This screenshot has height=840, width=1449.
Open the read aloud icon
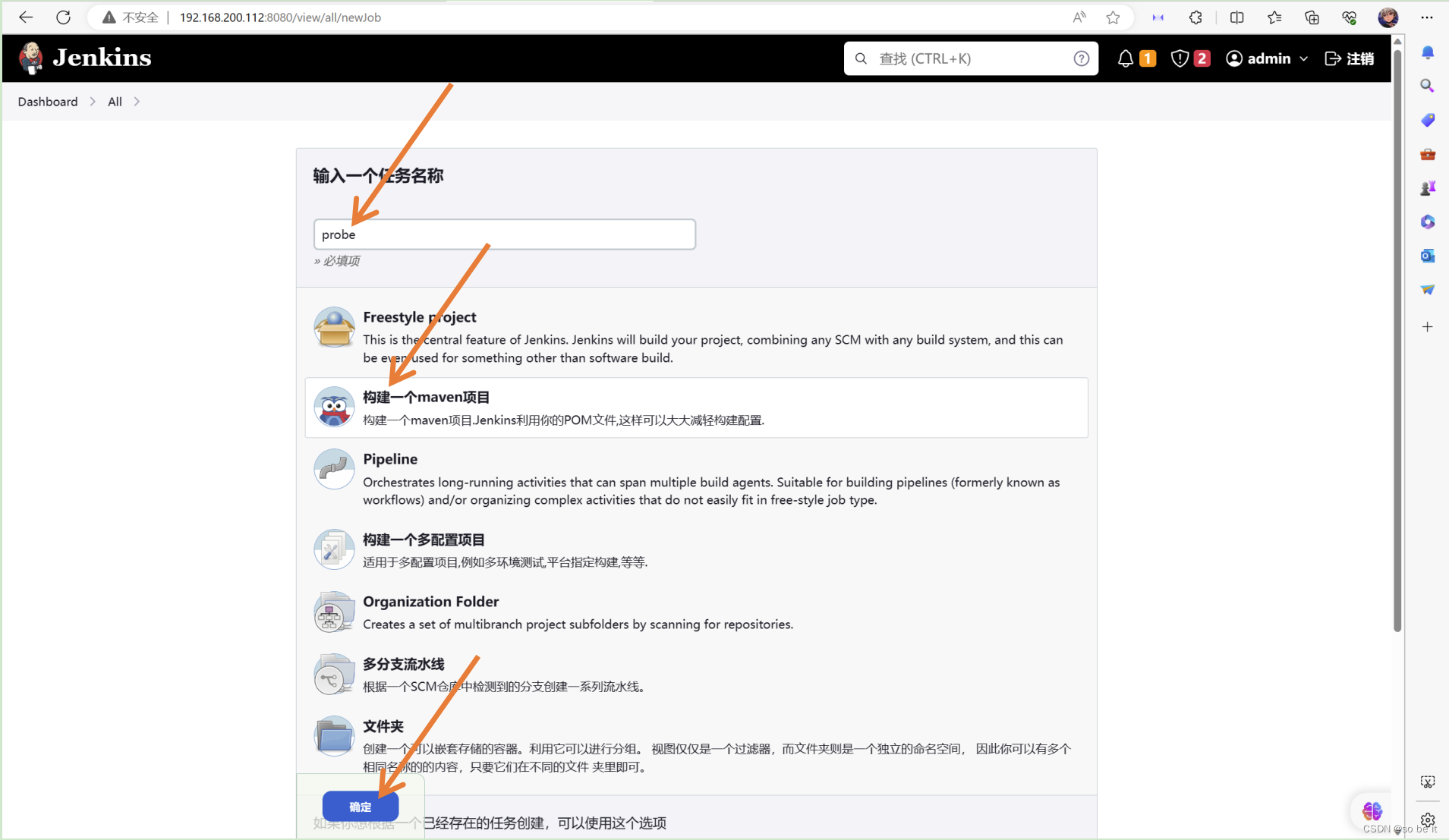(x=1079, y=17)
